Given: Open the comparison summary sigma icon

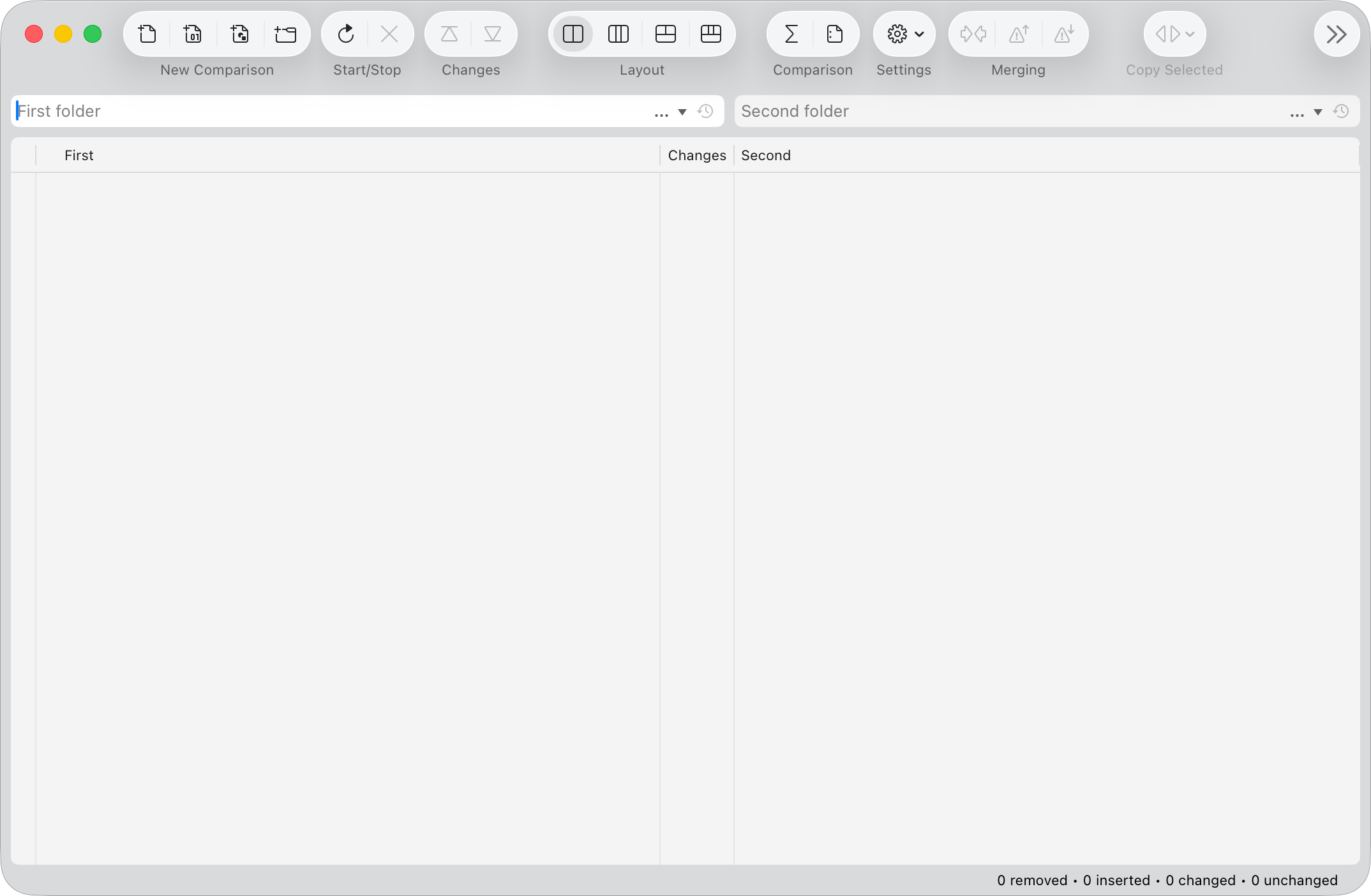Looking at the screenshot, I should pyautogui.click(x=791, y=34).
